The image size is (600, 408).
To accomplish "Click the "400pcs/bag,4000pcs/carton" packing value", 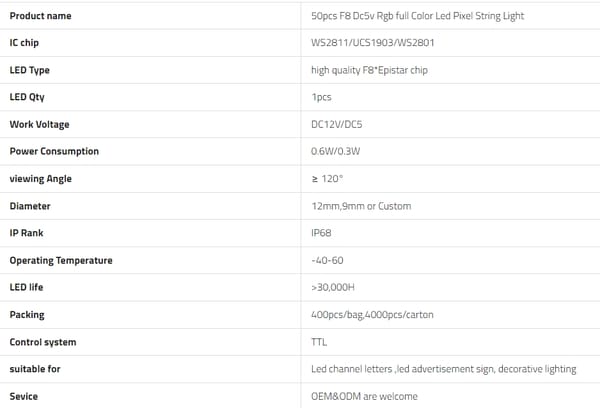I will [373, 314].
